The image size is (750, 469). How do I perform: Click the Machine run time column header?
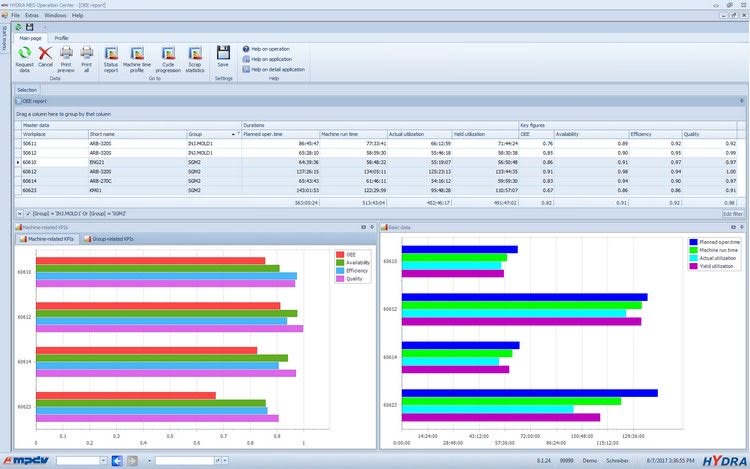coord(353,134)
